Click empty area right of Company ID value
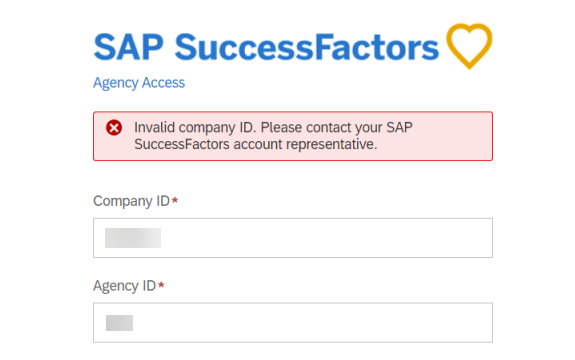Screen dimensions: 575x360 pos(326,238)
